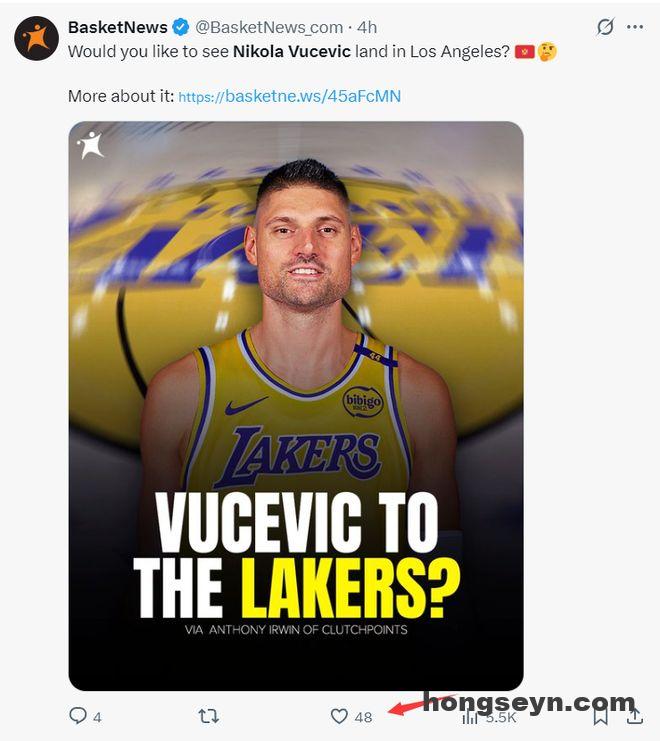Click the thinking face emoji

[x=547, y=52]
